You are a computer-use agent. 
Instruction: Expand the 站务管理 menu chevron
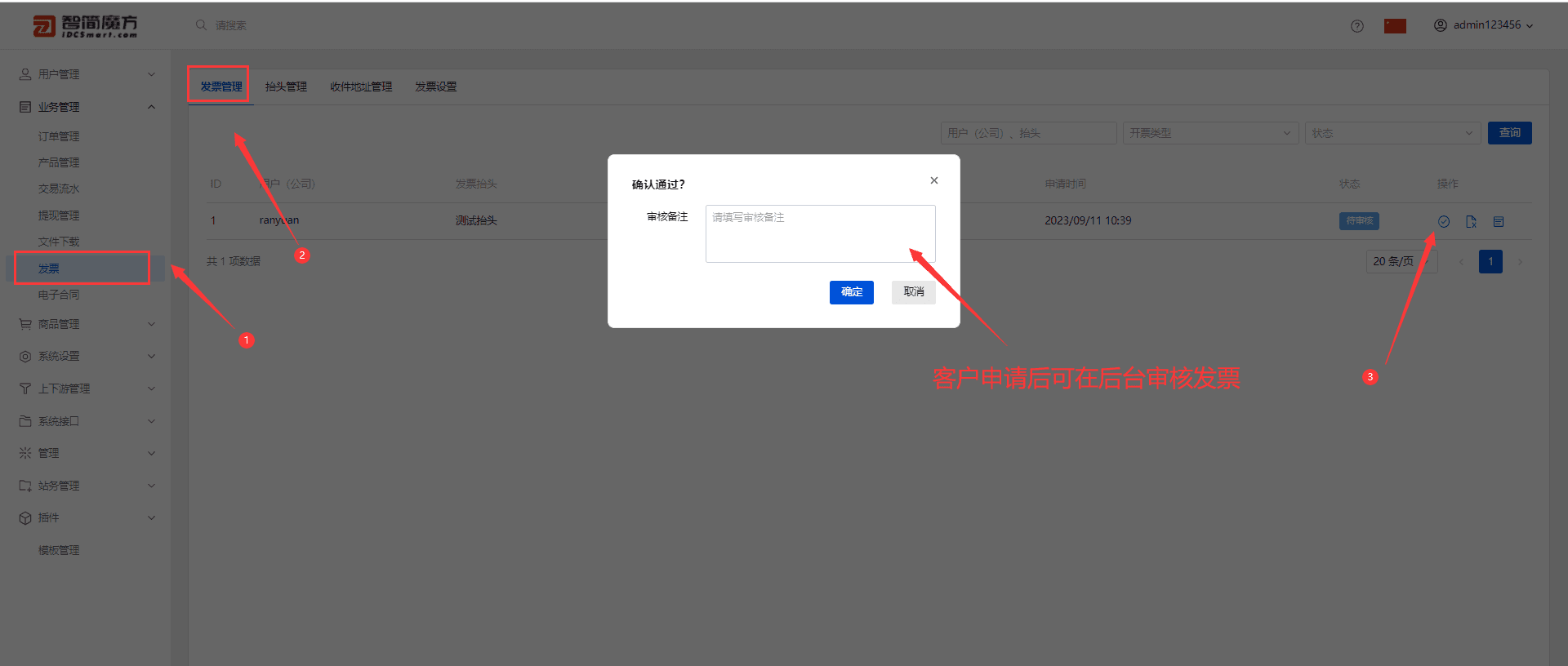(151, 486)
